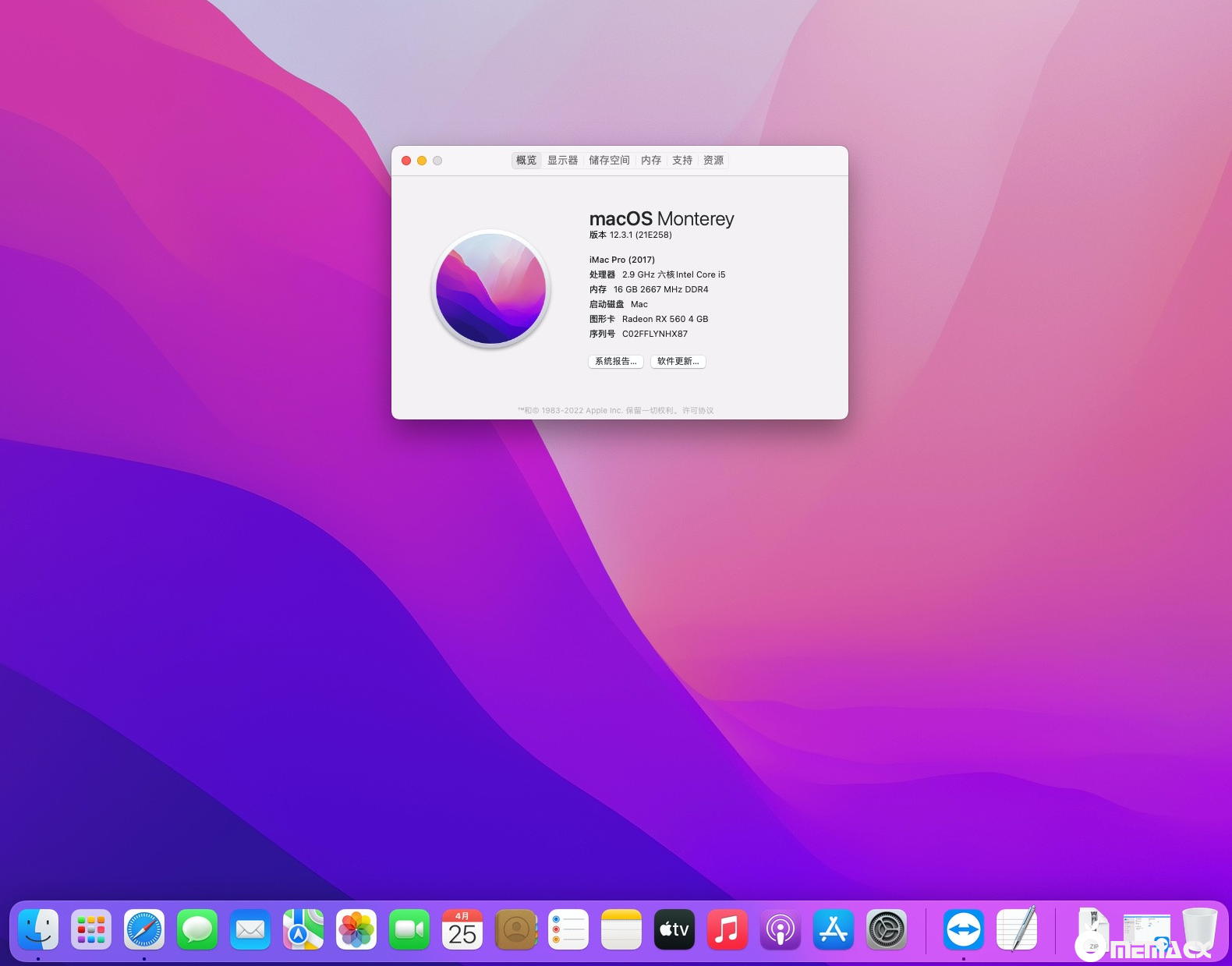Launch TeamViewer from the Dock

(x=964, y=929)
